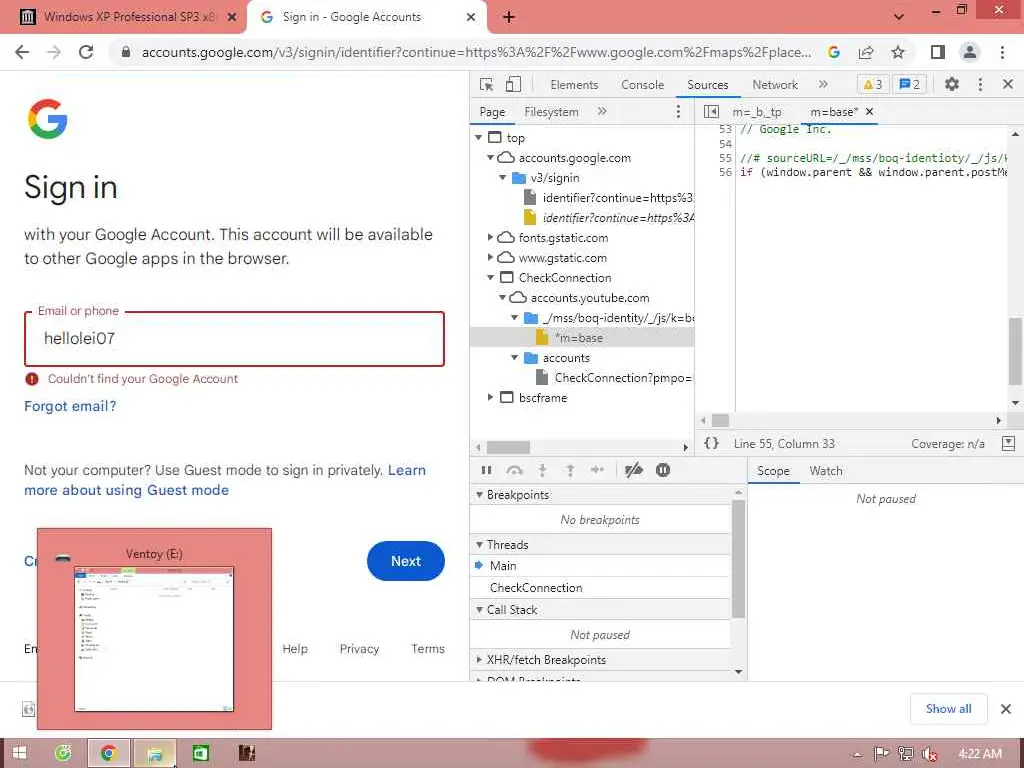Open the Sources navigator three-dot menu

[x=678, y=112]
